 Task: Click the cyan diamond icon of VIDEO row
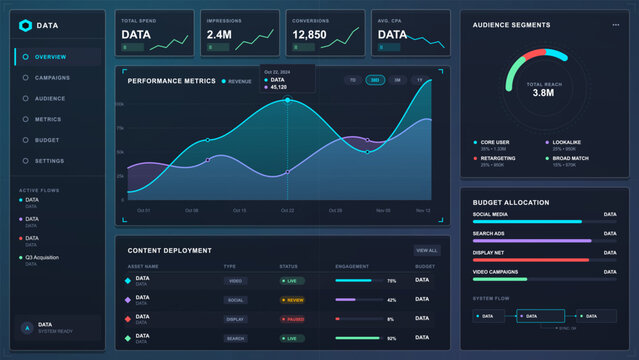pyautogui.click(x=128, y=280)
